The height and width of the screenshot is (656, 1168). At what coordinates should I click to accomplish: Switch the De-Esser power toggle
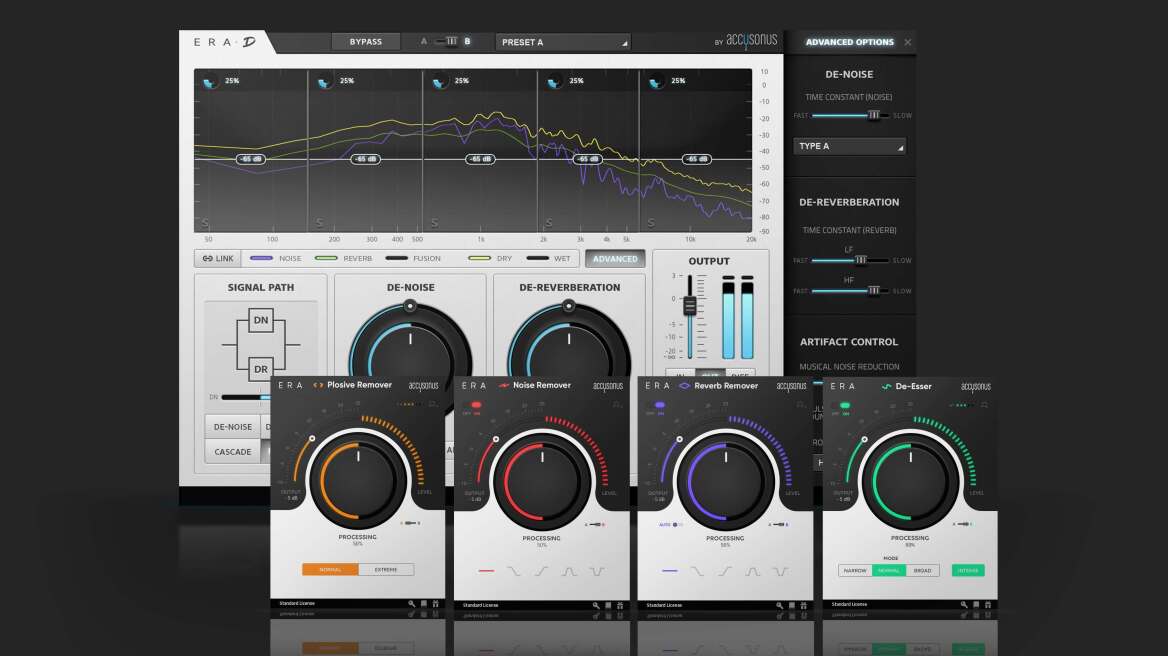click(845, 405)
